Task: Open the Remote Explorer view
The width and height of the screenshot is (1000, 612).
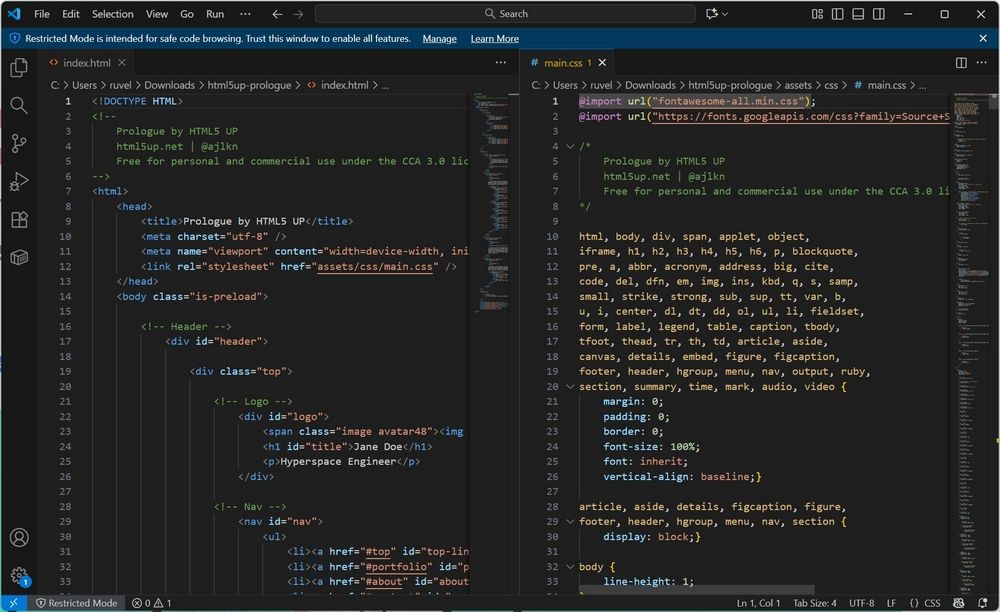Action: pos(18,257)
